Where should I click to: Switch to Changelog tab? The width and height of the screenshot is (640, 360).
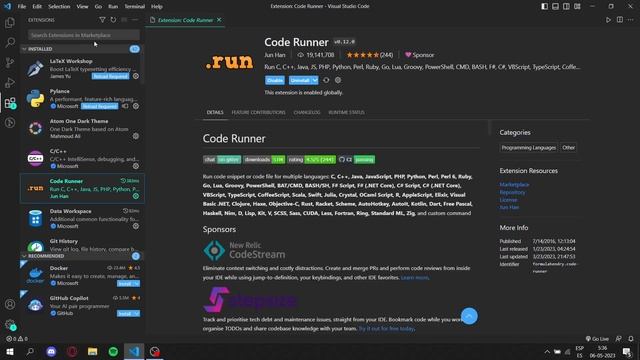tap(307, 112)
